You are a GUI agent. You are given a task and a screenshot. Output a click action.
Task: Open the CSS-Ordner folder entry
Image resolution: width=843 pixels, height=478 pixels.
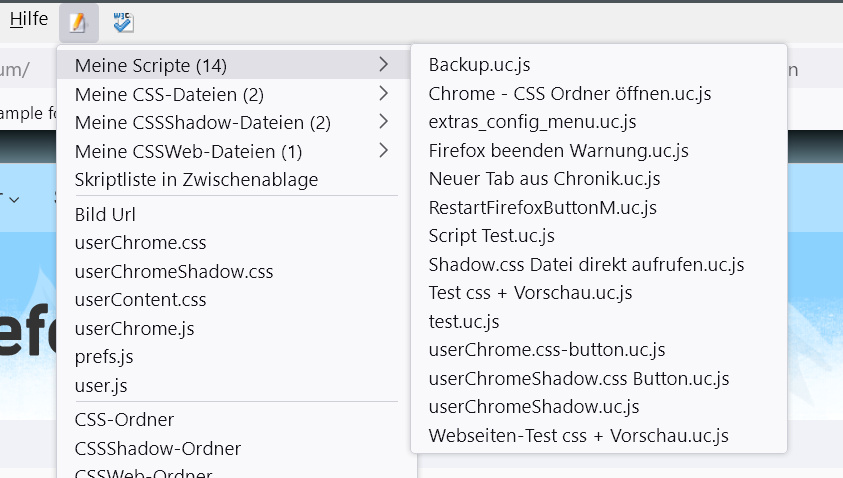point(124,420)
